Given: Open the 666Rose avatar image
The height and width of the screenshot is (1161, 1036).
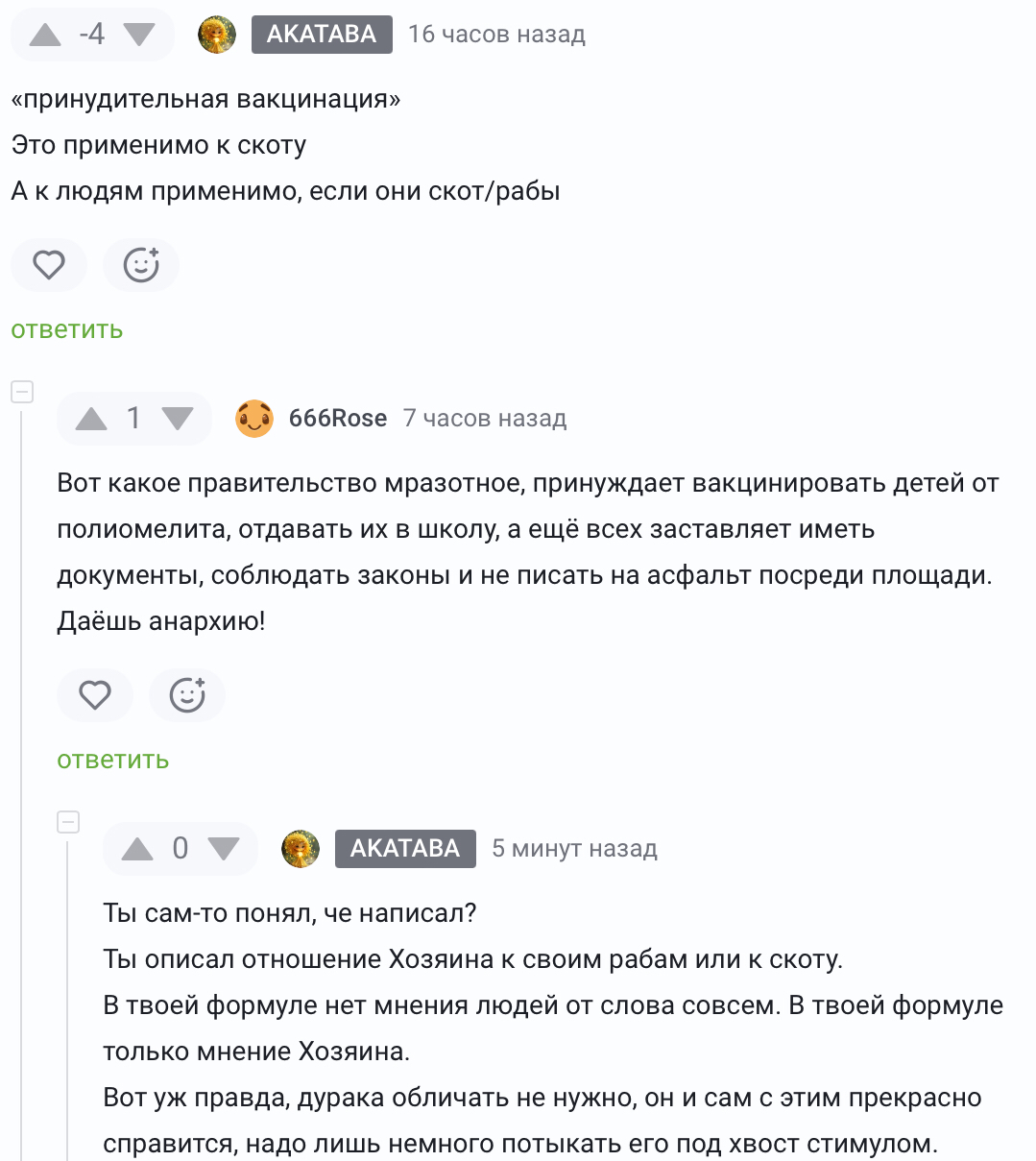Looking at the screenshot, I should click(x=254, y=419).
